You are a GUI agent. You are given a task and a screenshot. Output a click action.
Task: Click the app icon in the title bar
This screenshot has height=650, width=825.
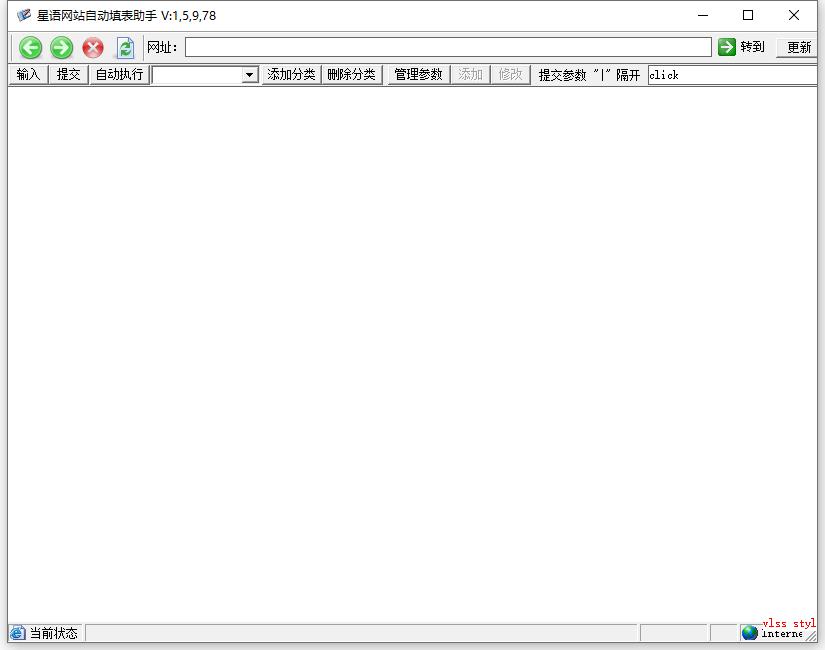click(24, 15)
